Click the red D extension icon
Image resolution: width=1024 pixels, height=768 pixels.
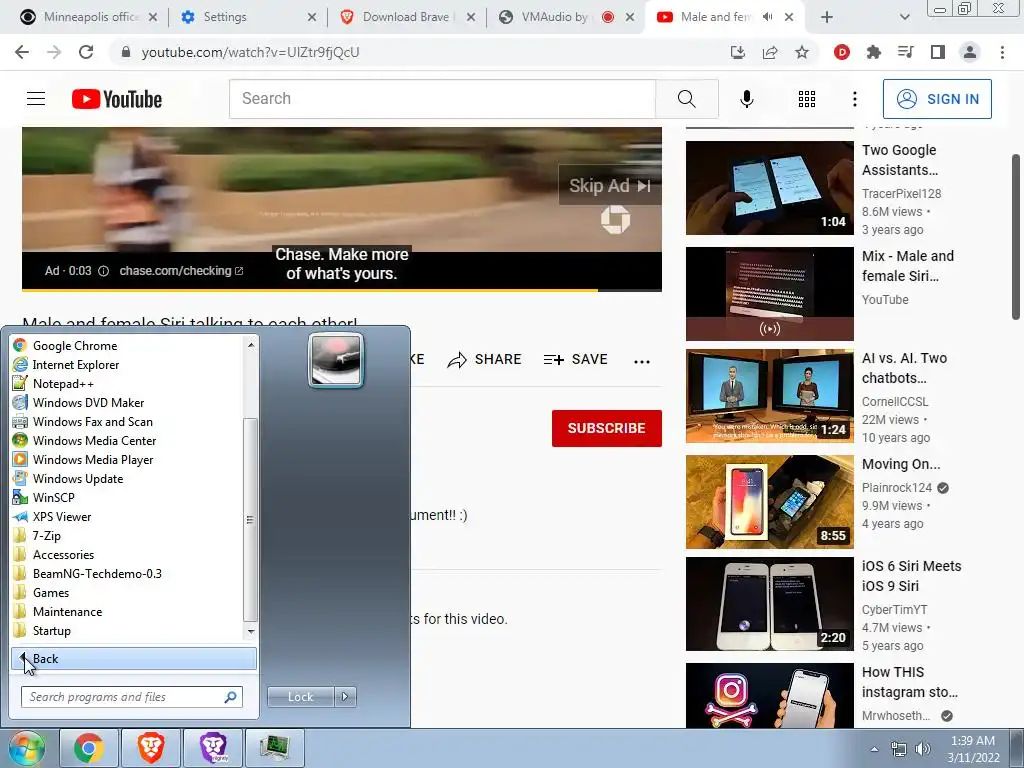tap(842, 52)
